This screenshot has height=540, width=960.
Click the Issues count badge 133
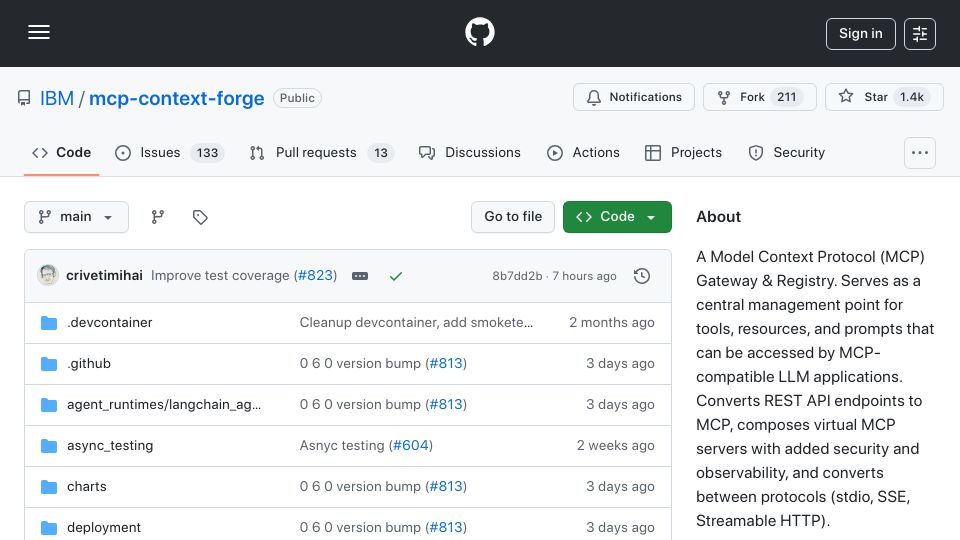click(x=207, y=152)
